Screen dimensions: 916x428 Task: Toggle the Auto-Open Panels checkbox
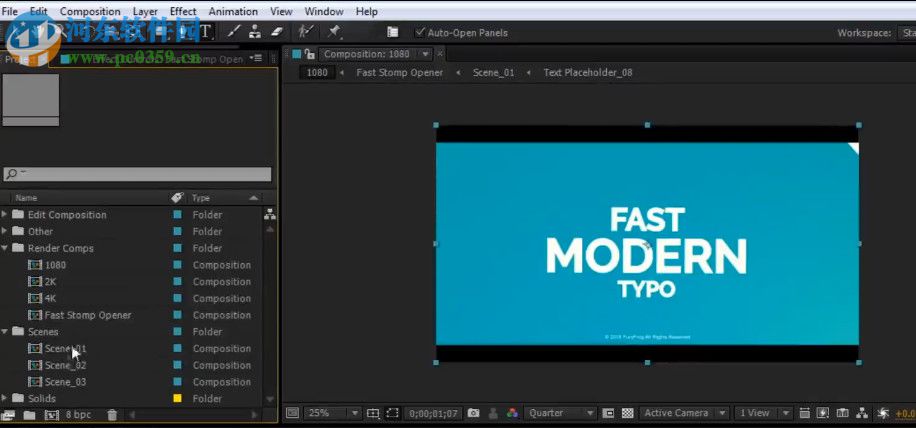tap(420, 32)
